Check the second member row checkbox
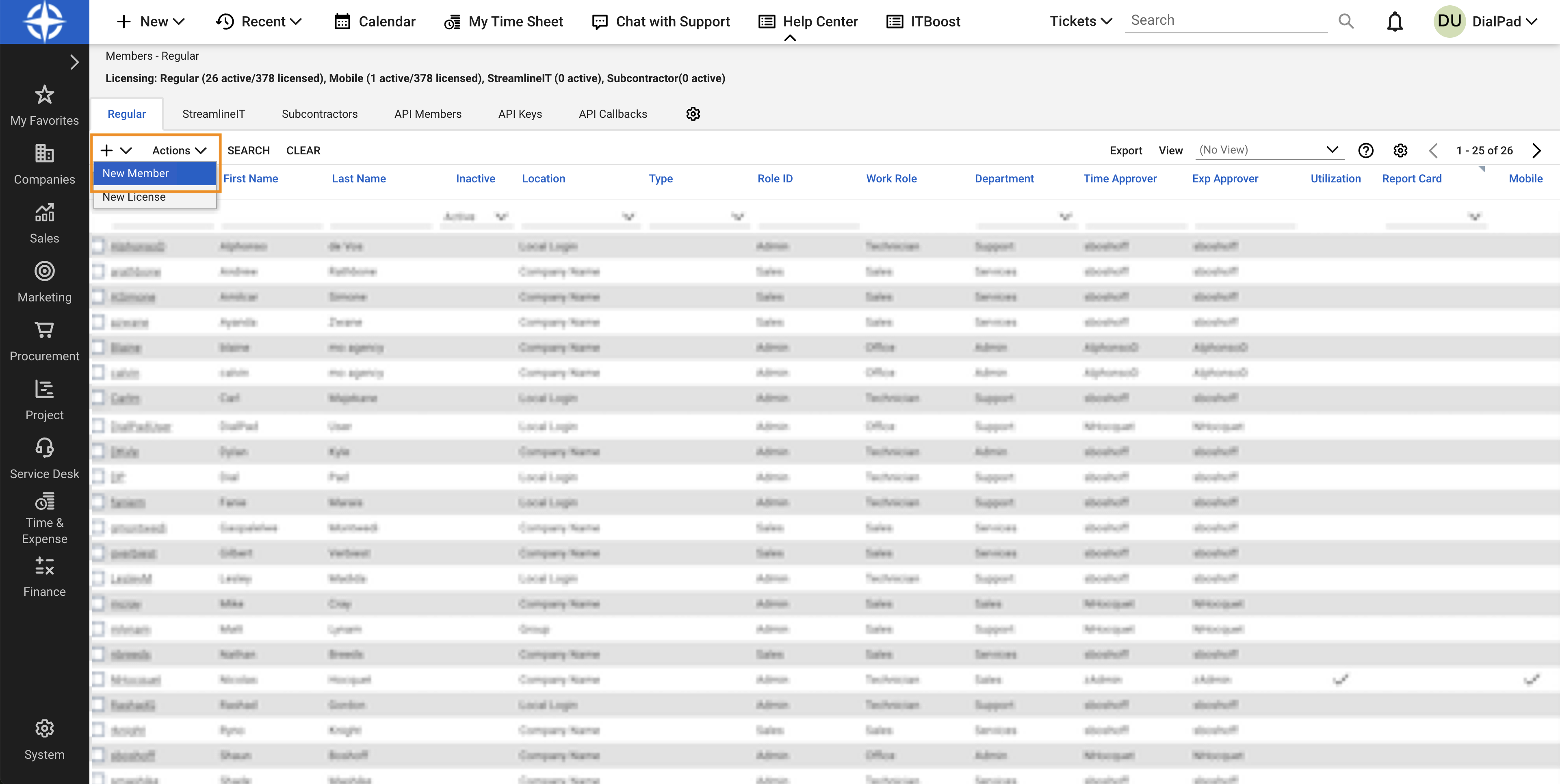This screenshot has width=1560, height=784. [x=99, y=271]
